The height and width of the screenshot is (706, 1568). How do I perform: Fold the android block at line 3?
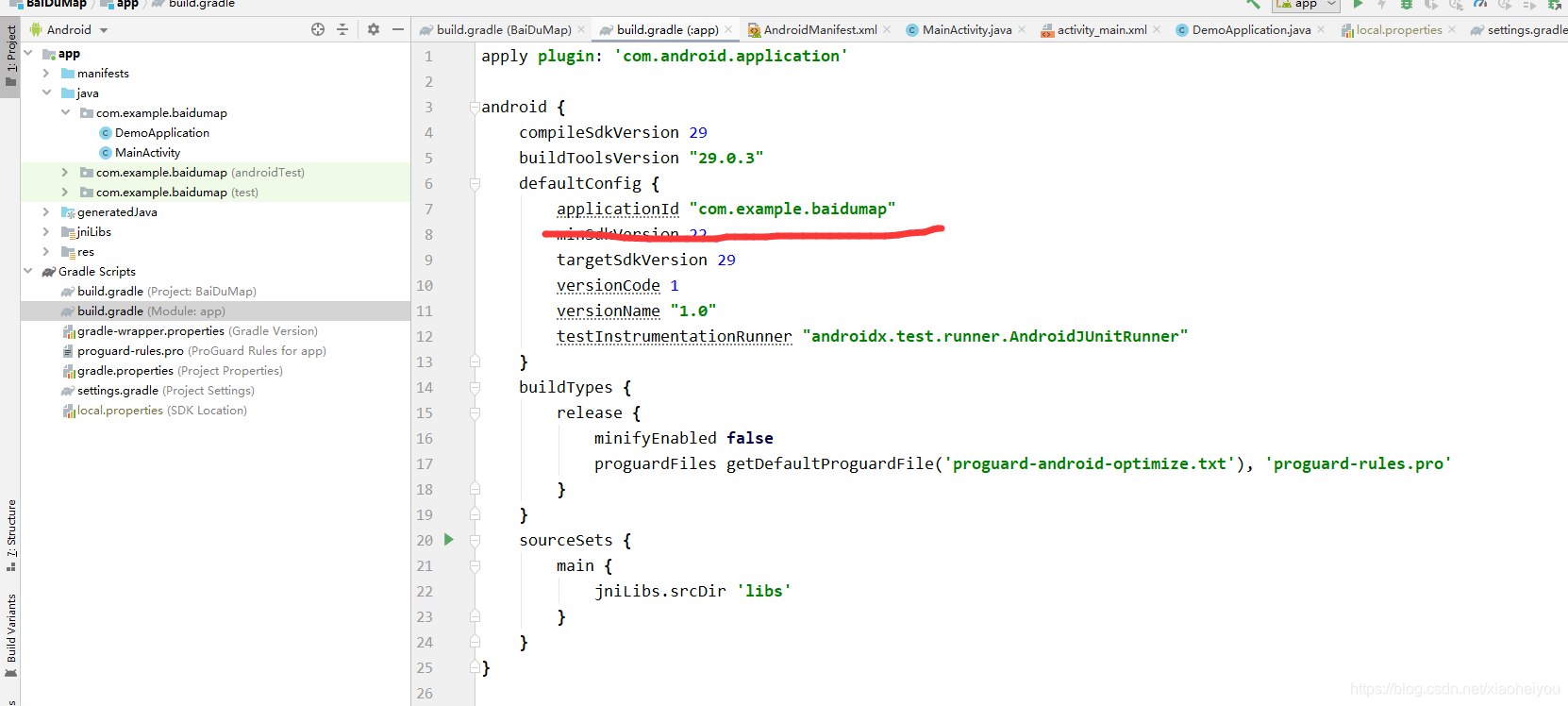(x=475, y=108)
